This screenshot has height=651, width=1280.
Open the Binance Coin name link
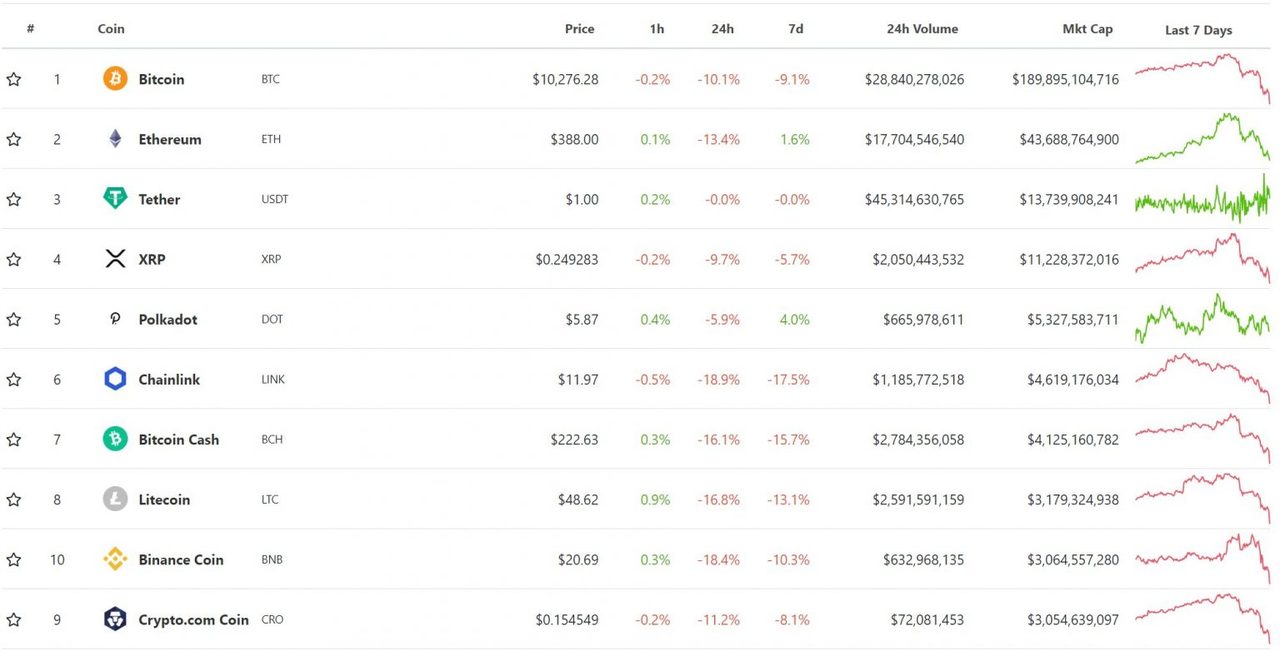[x=181, y=559]
